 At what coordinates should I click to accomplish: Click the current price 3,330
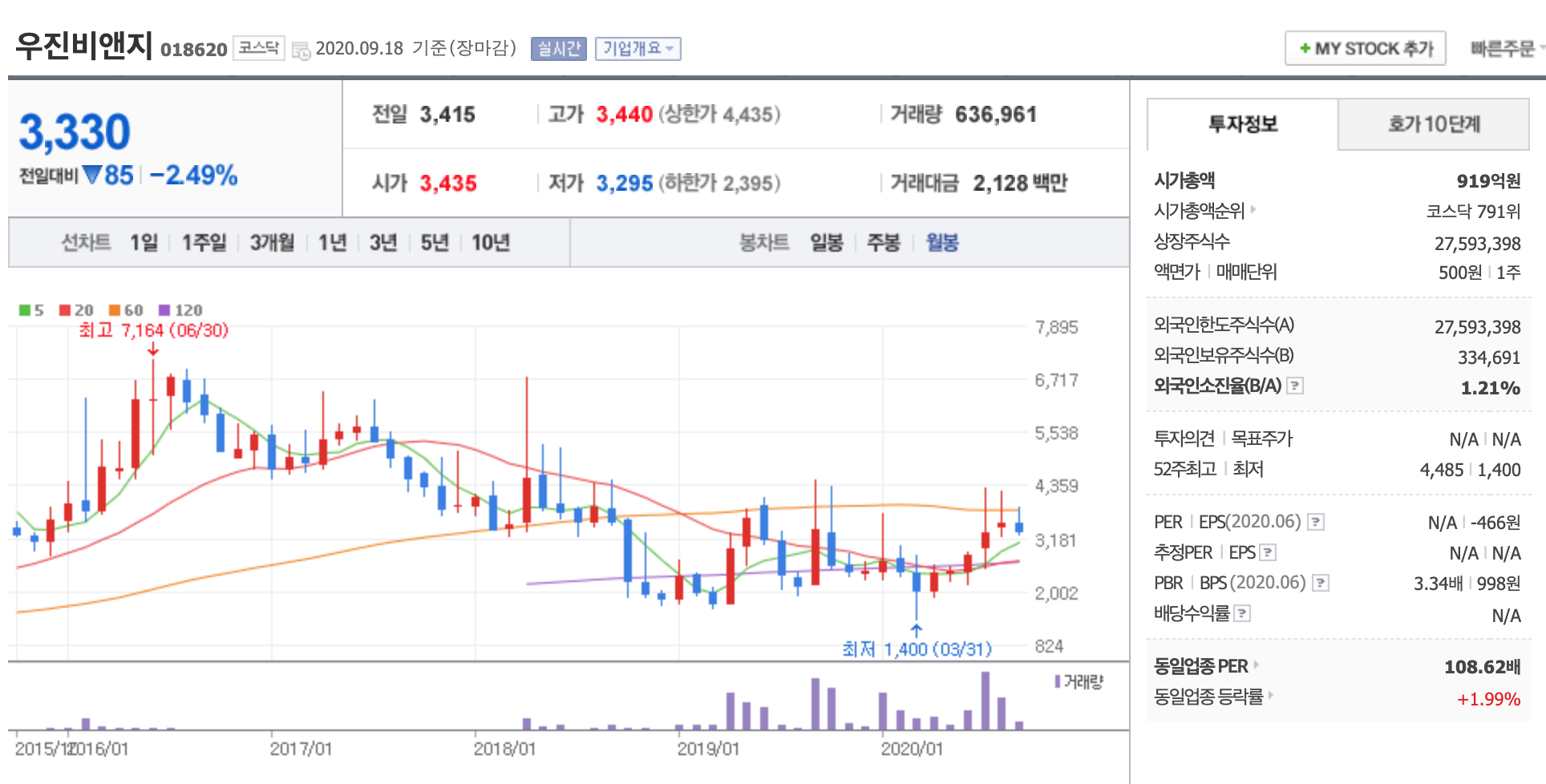pyautogui.click(x=75, y=132)
